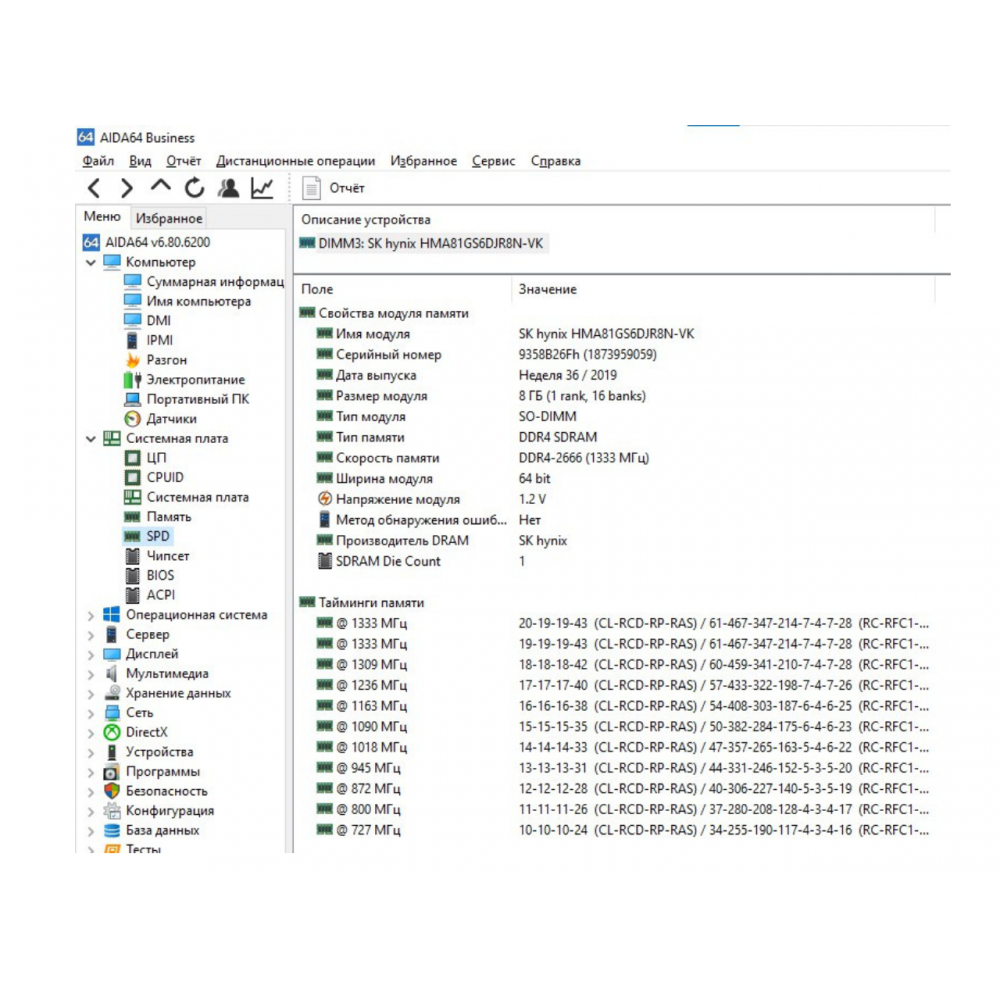The width and height of the screenshot is (1000, 1000).
Task: Click the Датчики gauge icon
Action: tap(133, 418)
